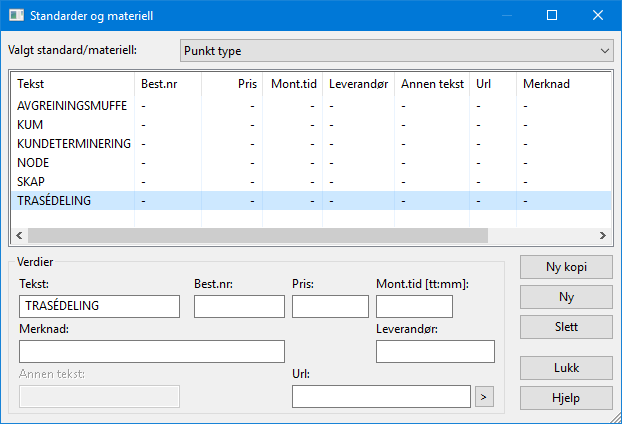
Task: Select the KUM row in list
Action: click(x=311, y=125)
